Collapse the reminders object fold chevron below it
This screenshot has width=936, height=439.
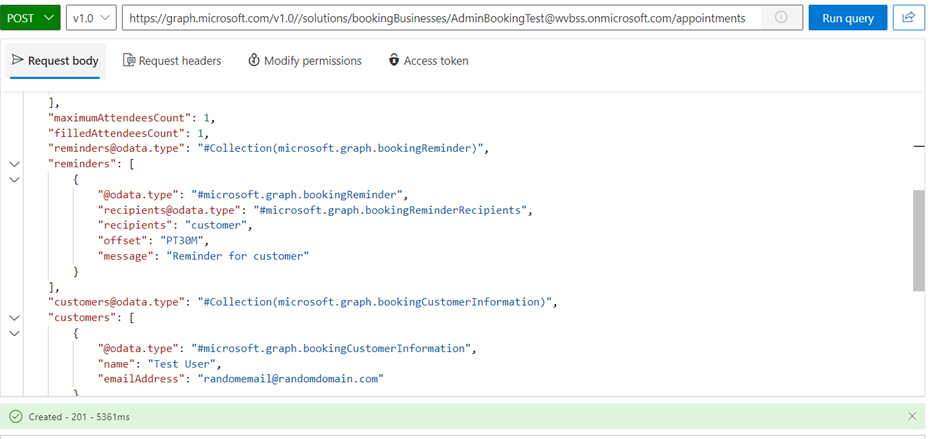(14, 179)
